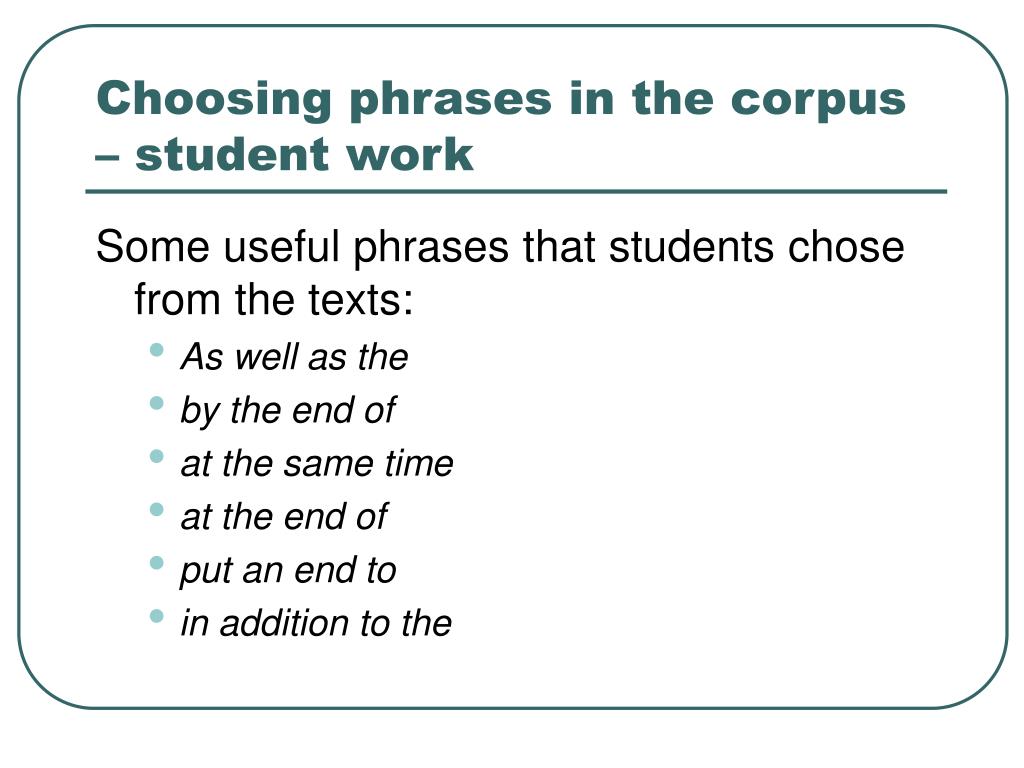1024x768 pixels.
Task: Select the phrase 'put an end to'
Action: click(288, 571)
